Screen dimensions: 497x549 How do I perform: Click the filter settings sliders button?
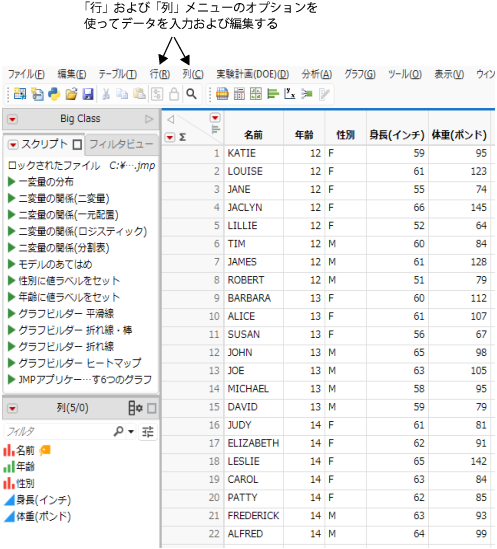click(x=148, y=432)
